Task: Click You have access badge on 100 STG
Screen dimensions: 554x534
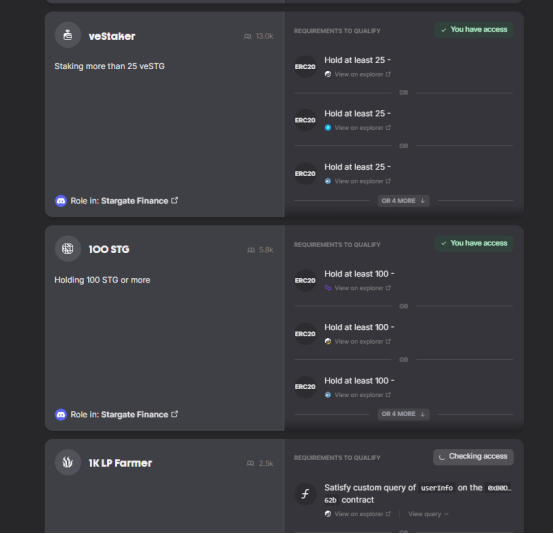Action: tap(474, 243)
